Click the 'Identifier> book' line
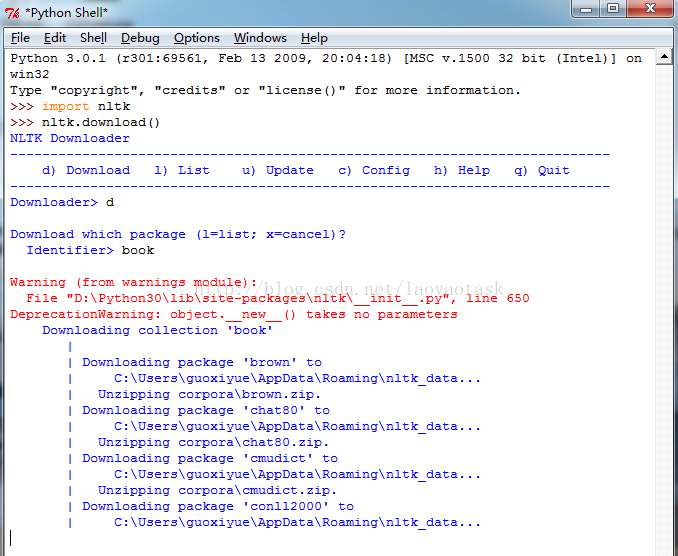Viewport: 678px width, 556px height. coord(90,250)
